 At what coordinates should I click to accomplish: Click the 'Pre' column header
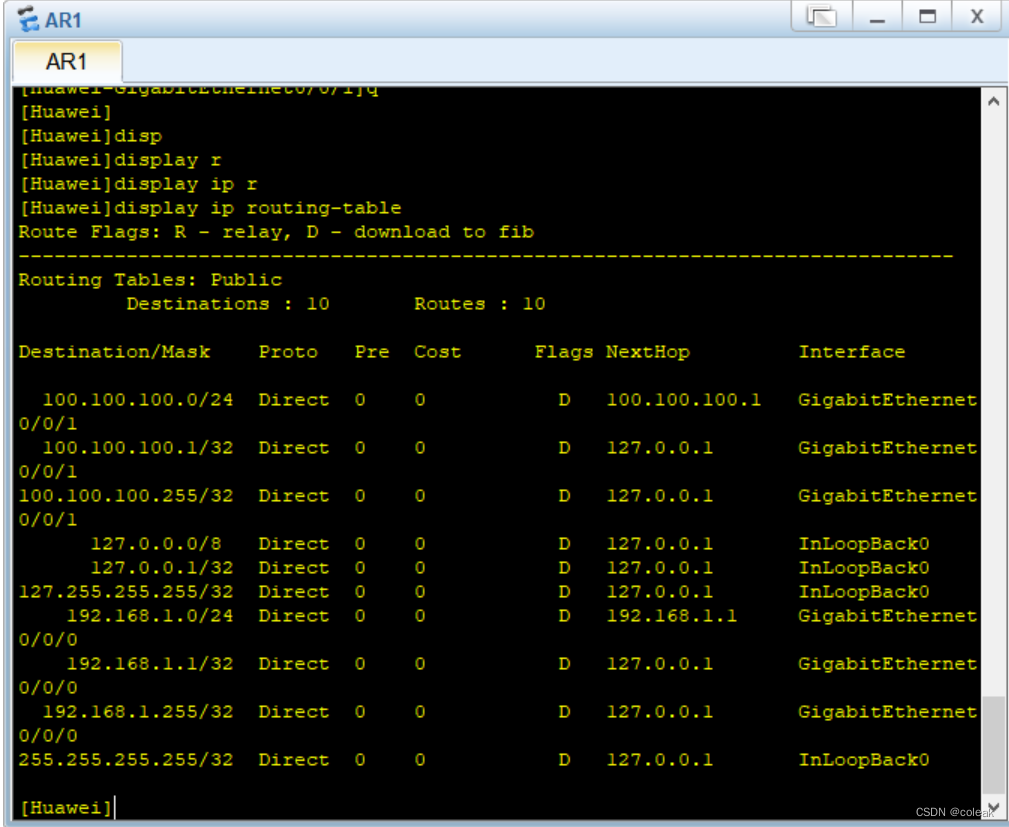(372, 352)
